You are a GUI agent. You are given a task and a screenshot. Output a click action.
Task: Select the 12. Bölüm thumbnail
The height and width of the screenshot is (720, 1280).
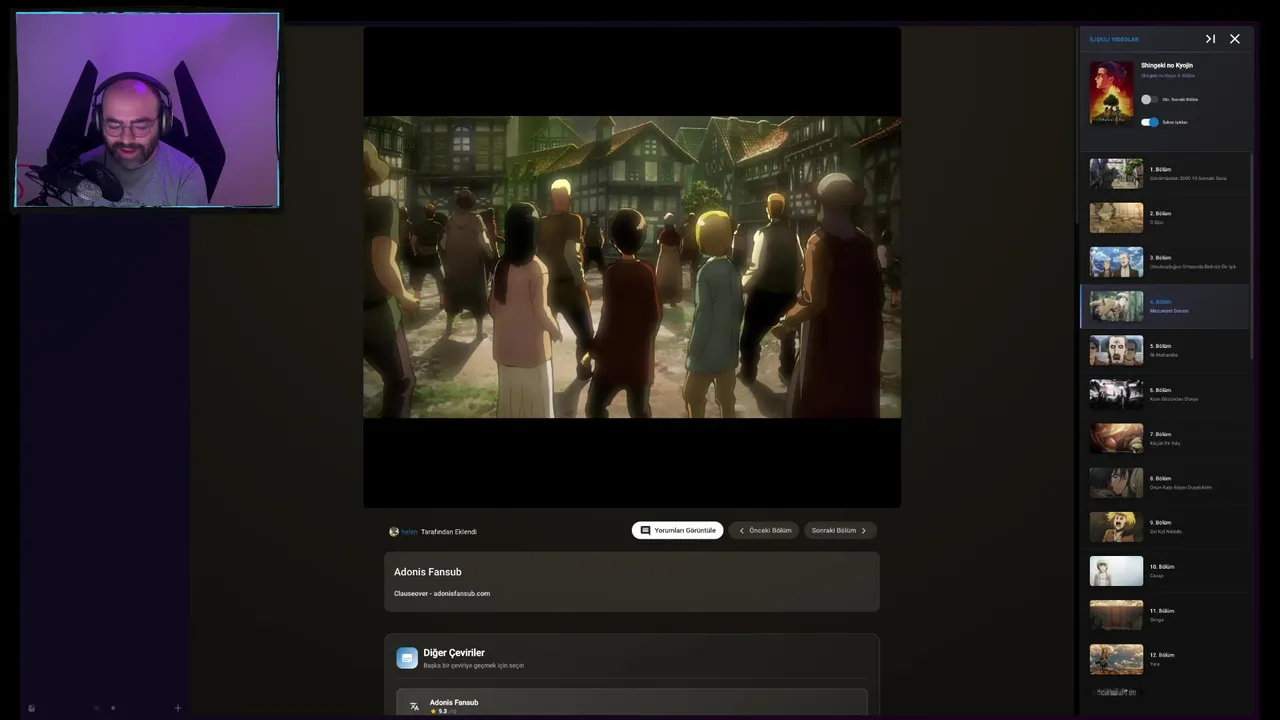1116,659
